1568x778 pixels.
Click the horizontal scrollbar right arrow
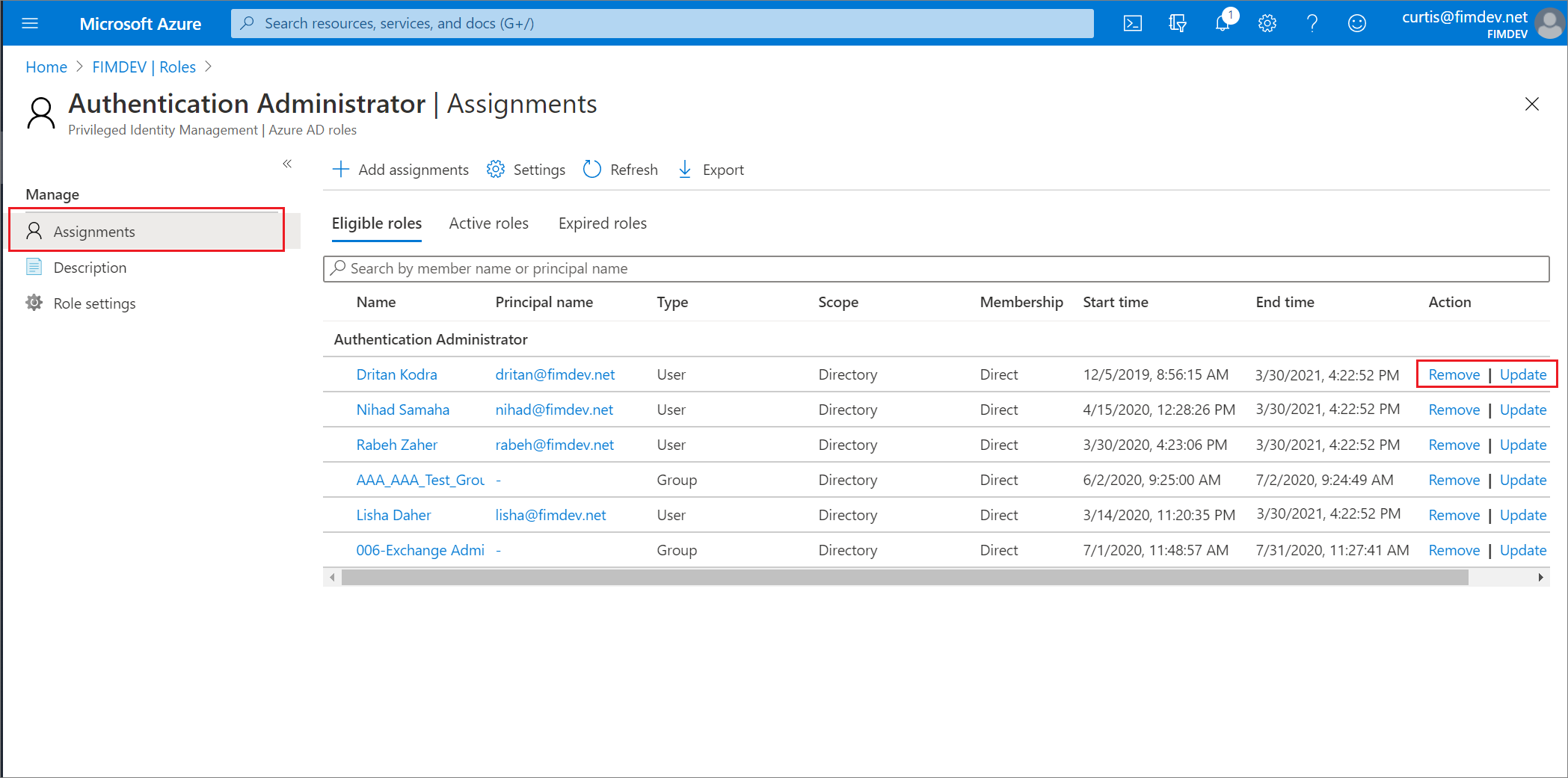pyautogui.click(x=1540, y=577)
